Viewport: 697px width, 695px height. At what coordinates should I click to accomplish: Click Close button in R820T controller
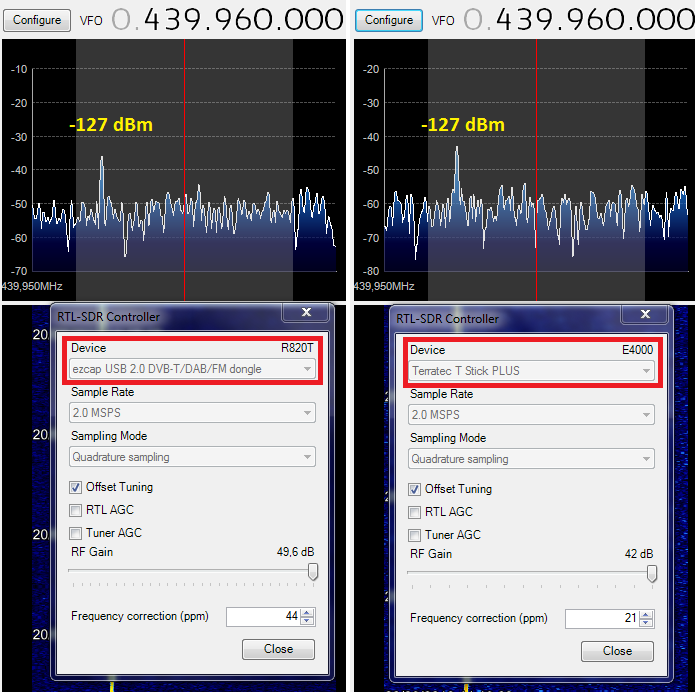click(x=278, y=649)
